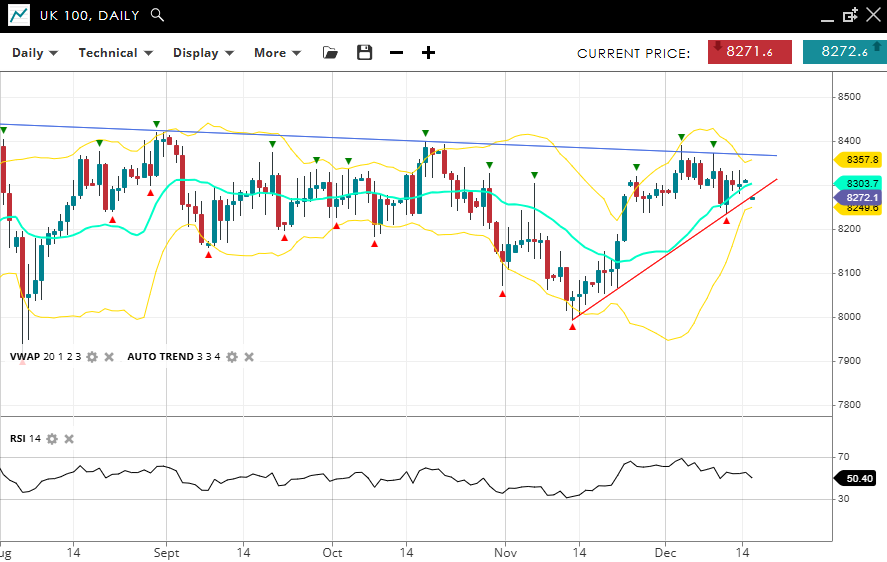Open the saved chart folder icon

330,53
